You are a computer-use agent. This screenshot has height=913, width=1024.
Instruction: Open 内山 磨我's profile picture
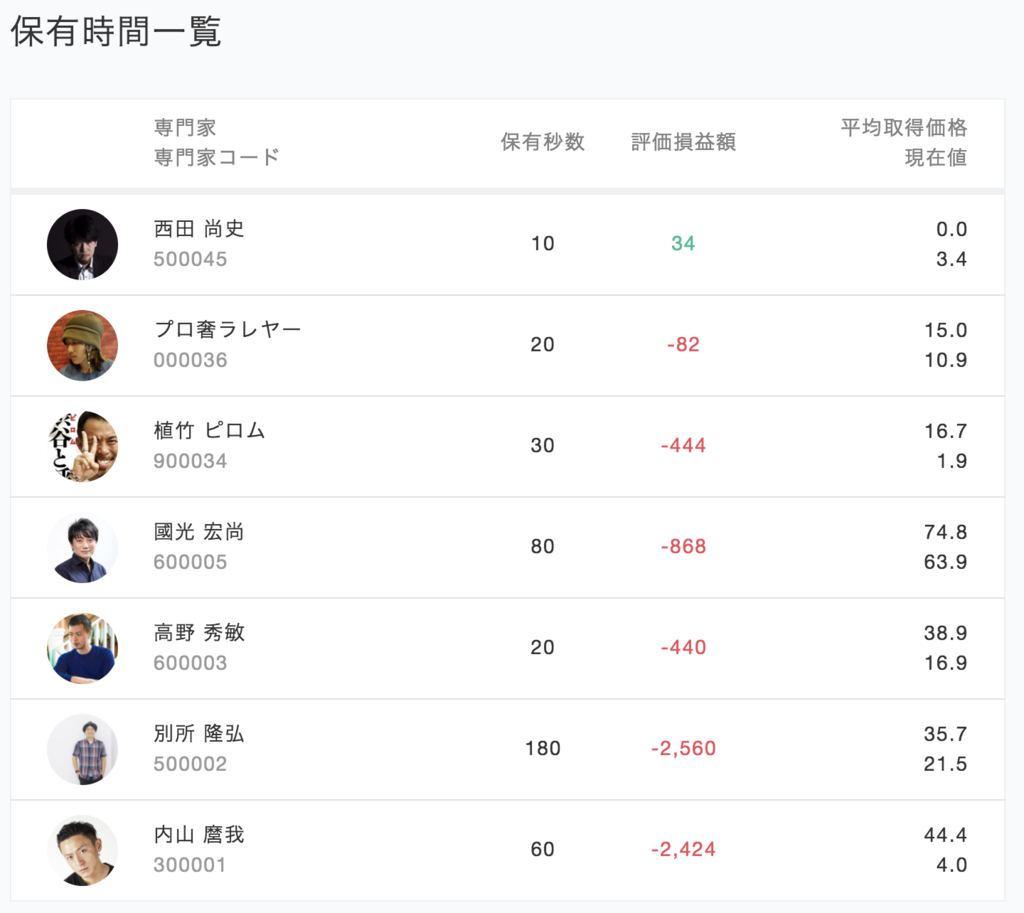pyautogui.click(x=83, y=850)
